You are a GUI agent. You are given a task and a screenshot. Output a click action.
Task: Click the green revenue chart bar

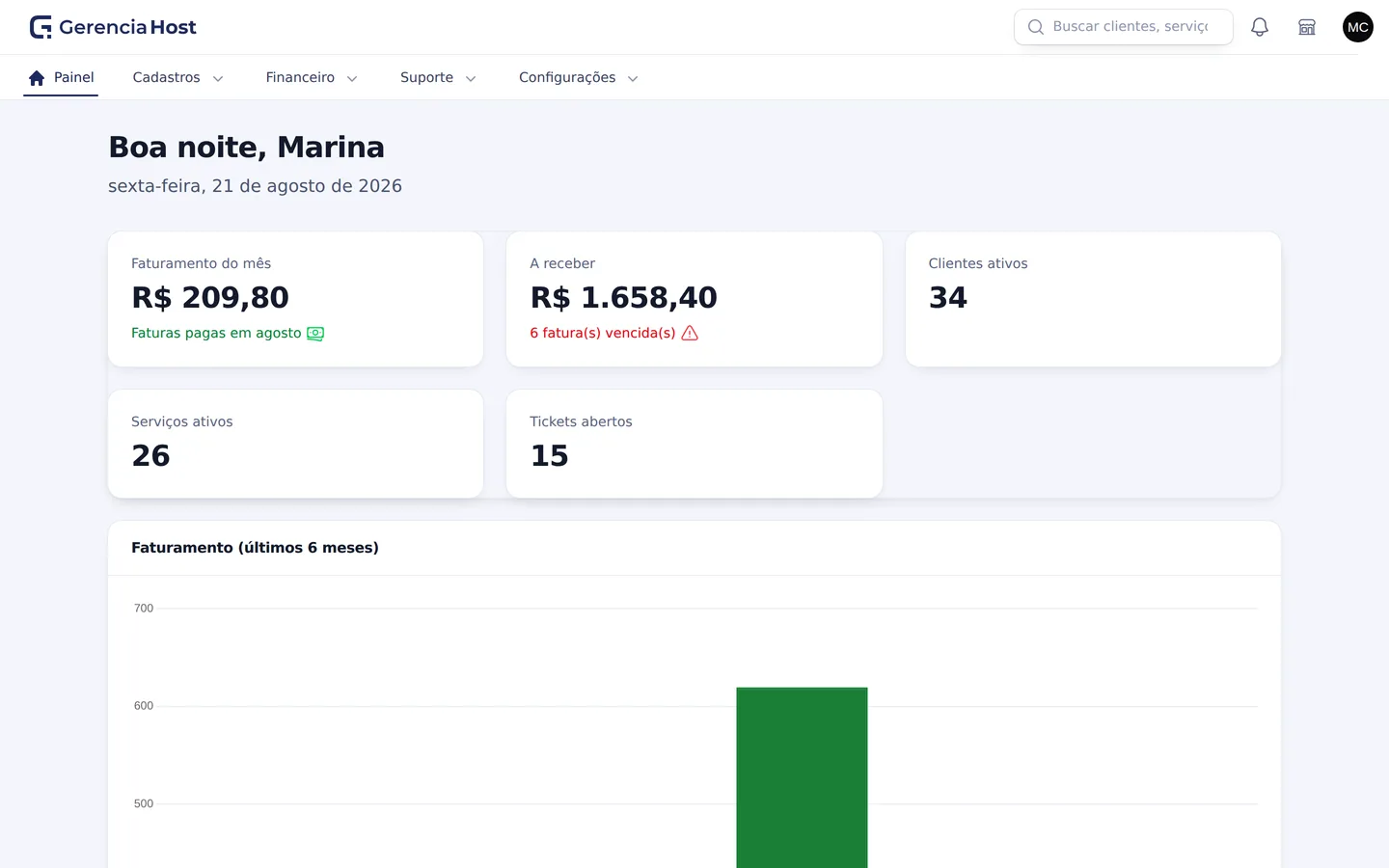coord(802,777)
